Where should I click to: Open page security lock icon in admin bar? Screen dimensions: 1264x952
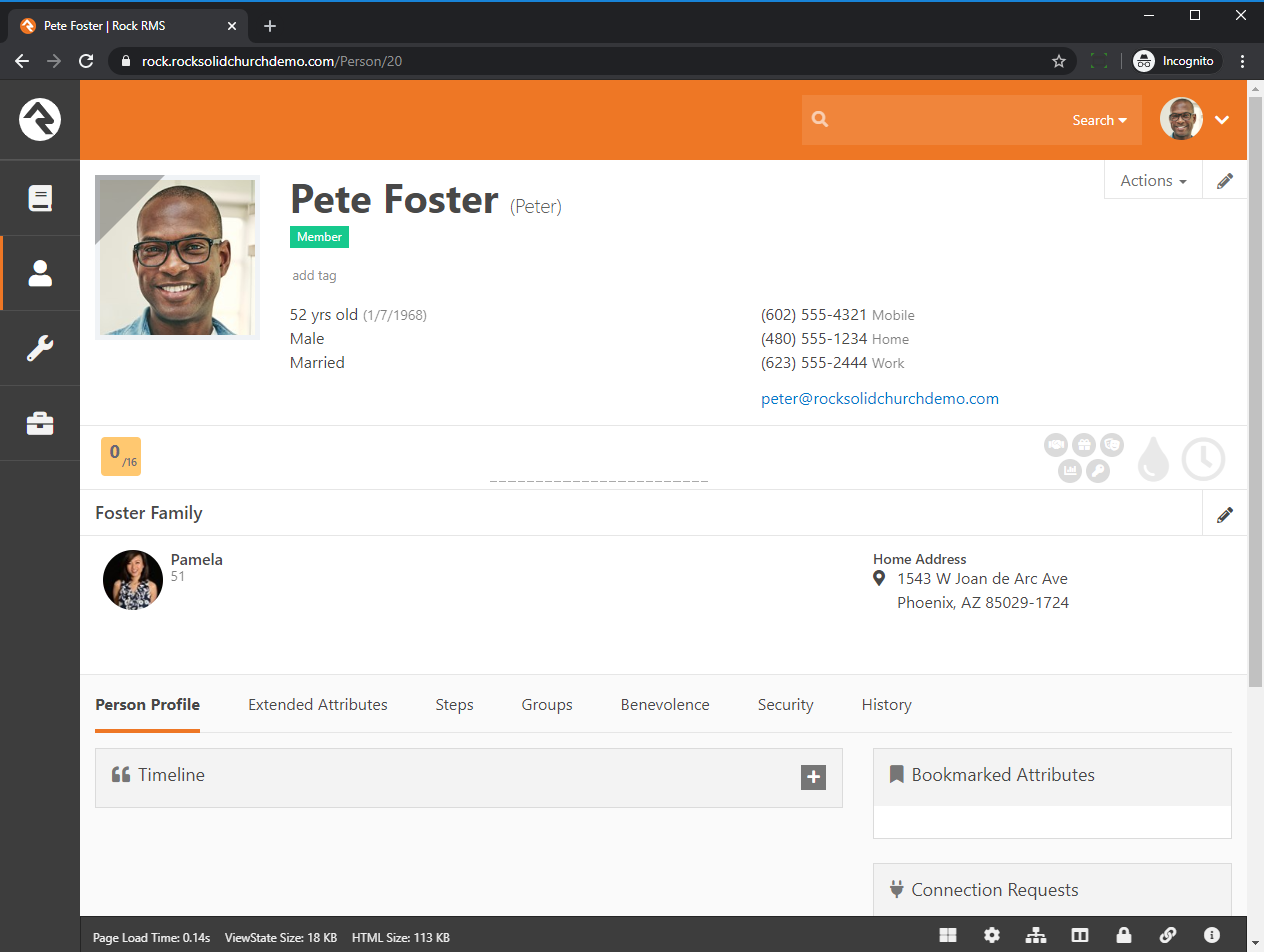point(1124,935)
